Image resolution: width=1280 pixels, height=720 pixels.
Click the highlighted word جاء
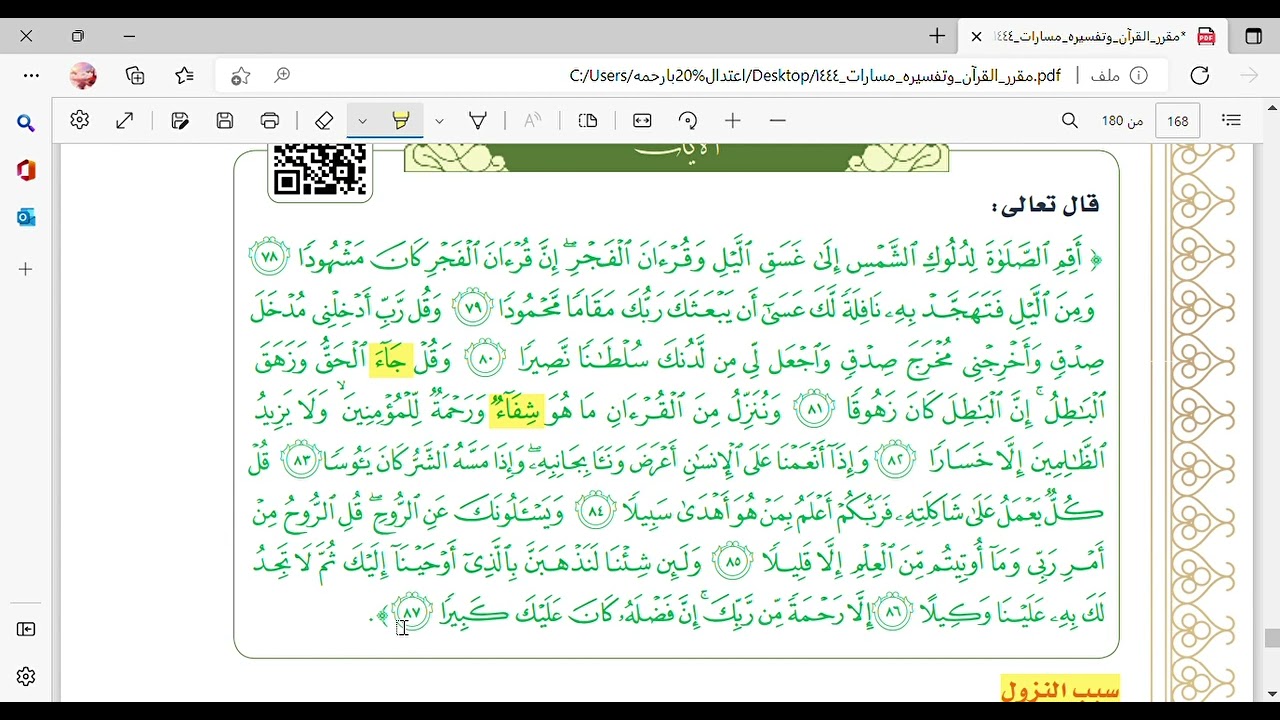[x=391, y=359]
